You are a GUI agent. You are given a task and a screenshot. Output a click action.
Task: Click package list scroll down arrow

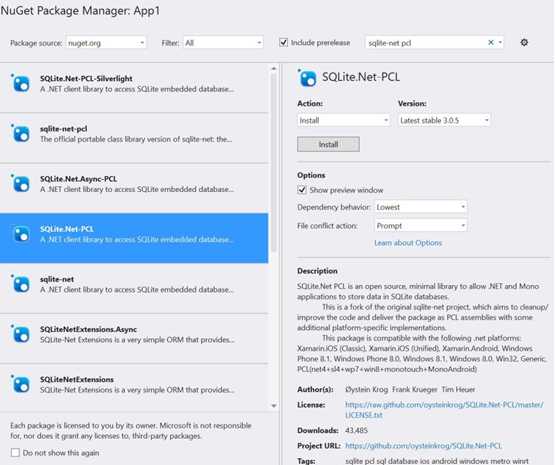[274, 406]
